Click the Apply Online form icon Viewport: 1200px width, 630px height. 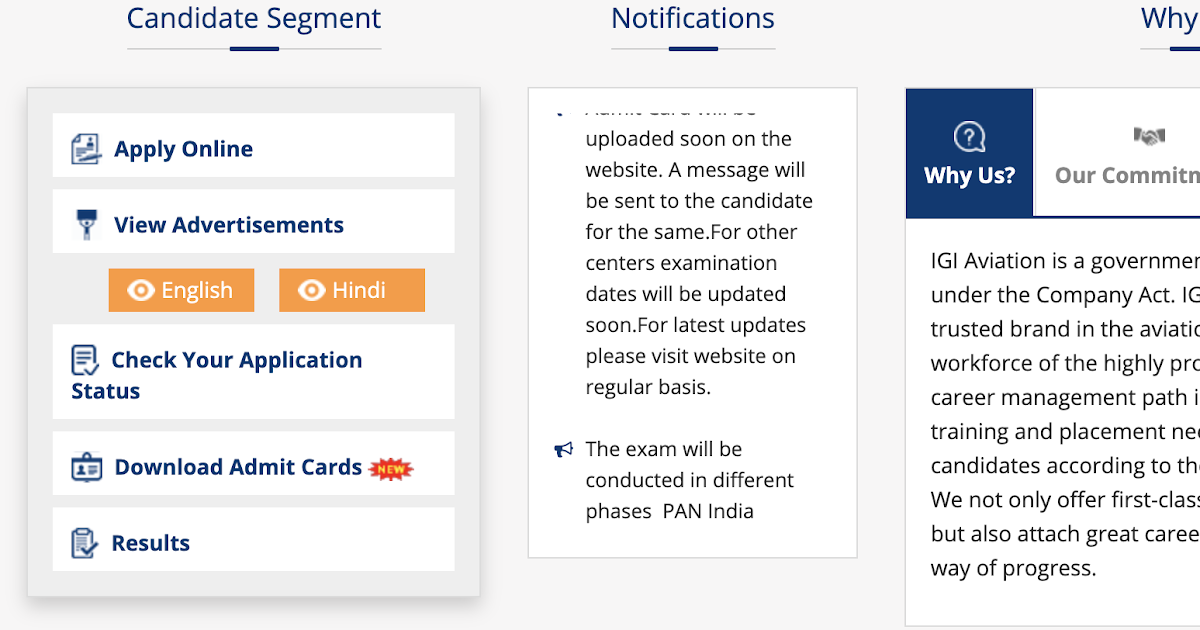(87, 149)
